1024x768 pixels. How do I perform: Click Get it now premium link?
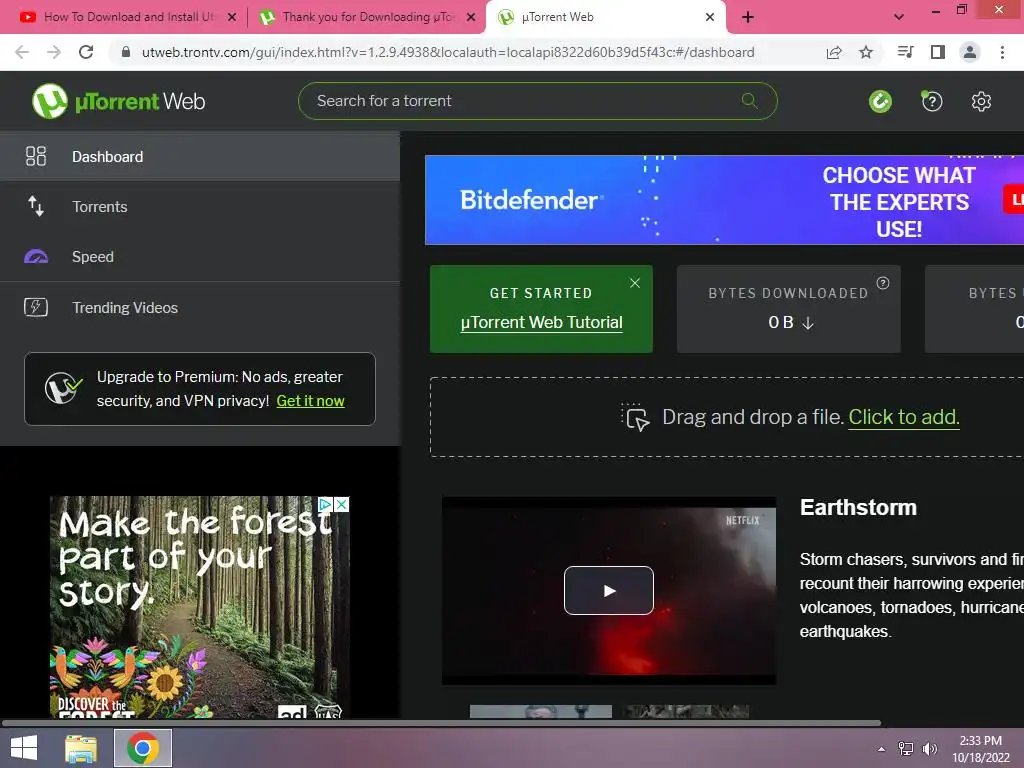(310, 401)
